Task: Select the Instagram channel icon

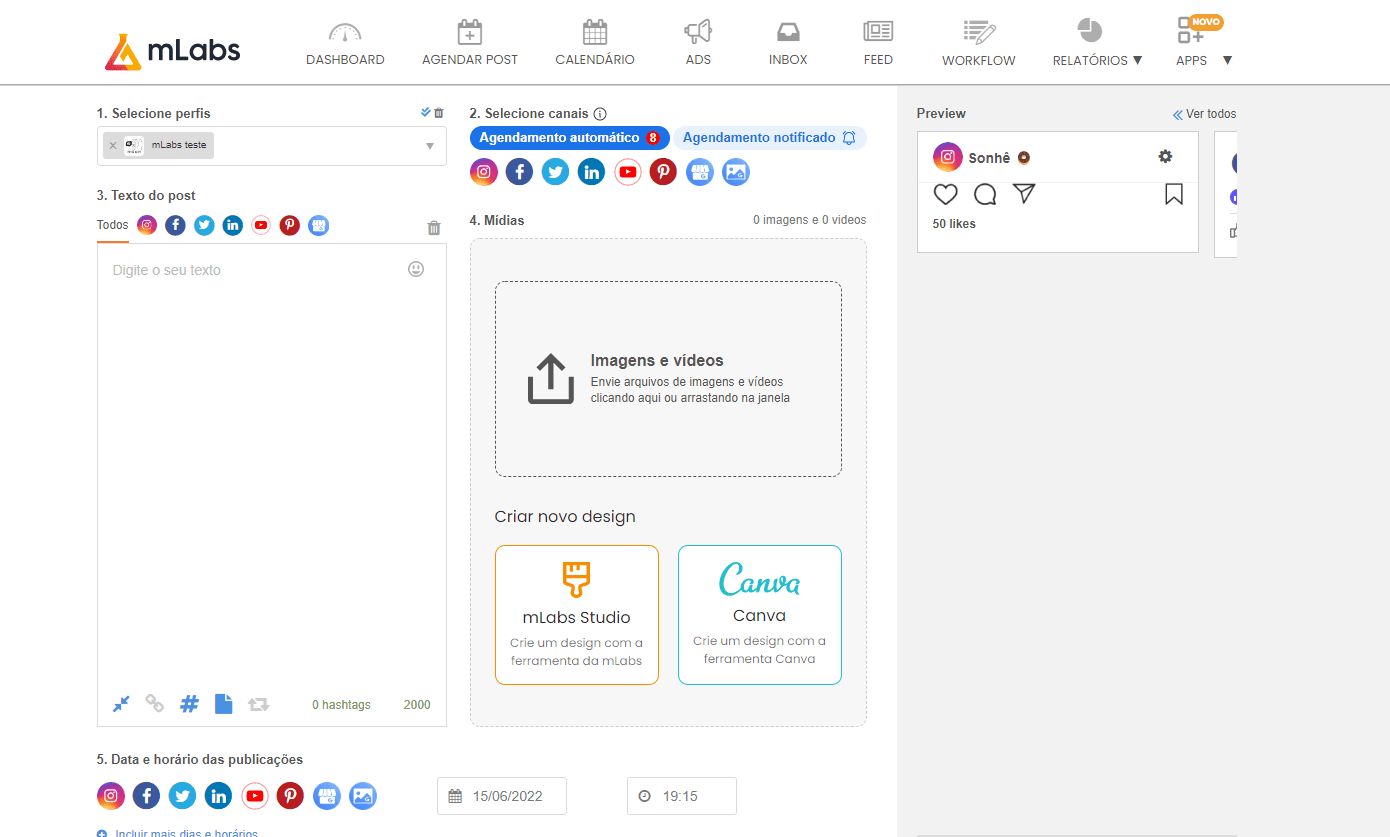Action: point(484,172)
